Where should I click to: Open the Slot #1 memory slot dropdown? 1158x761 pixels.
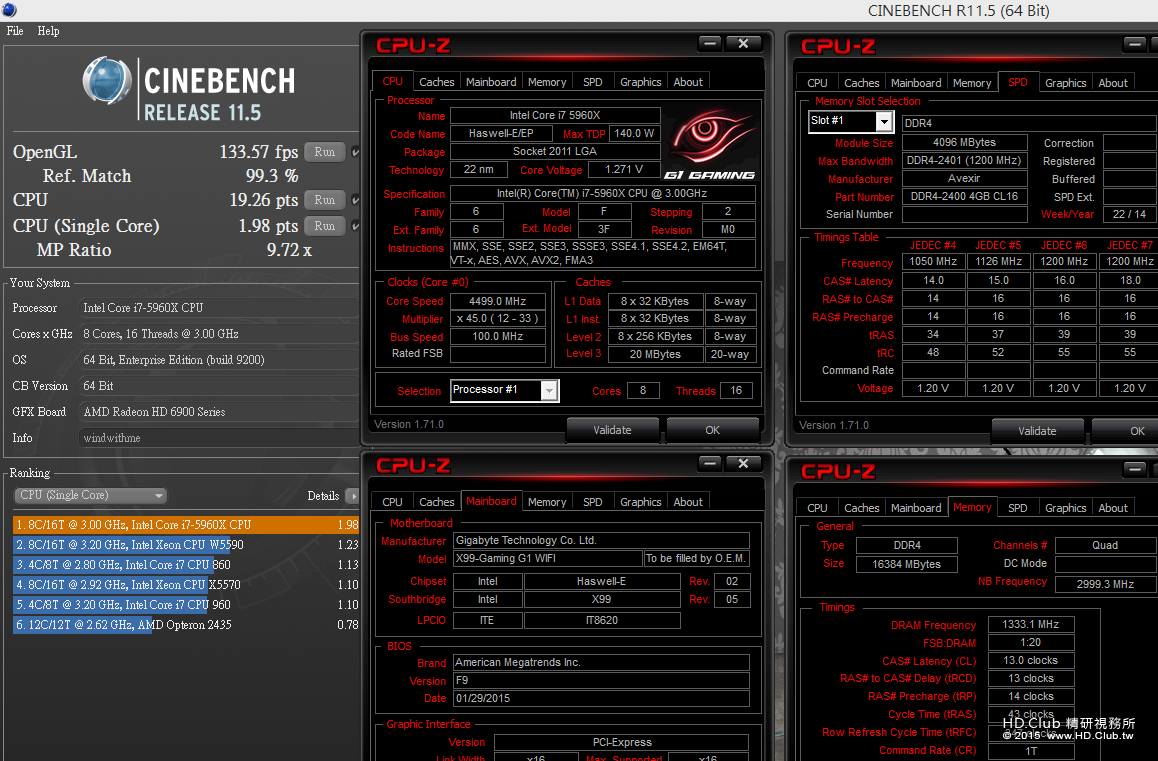click(884, 121)
